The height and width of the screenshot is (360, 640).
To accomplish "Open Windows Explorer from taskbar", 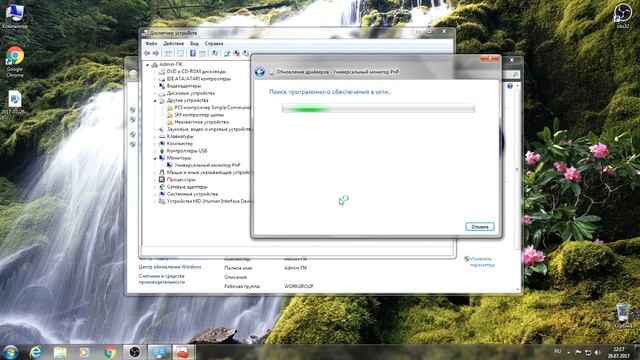I will (60, 352).
